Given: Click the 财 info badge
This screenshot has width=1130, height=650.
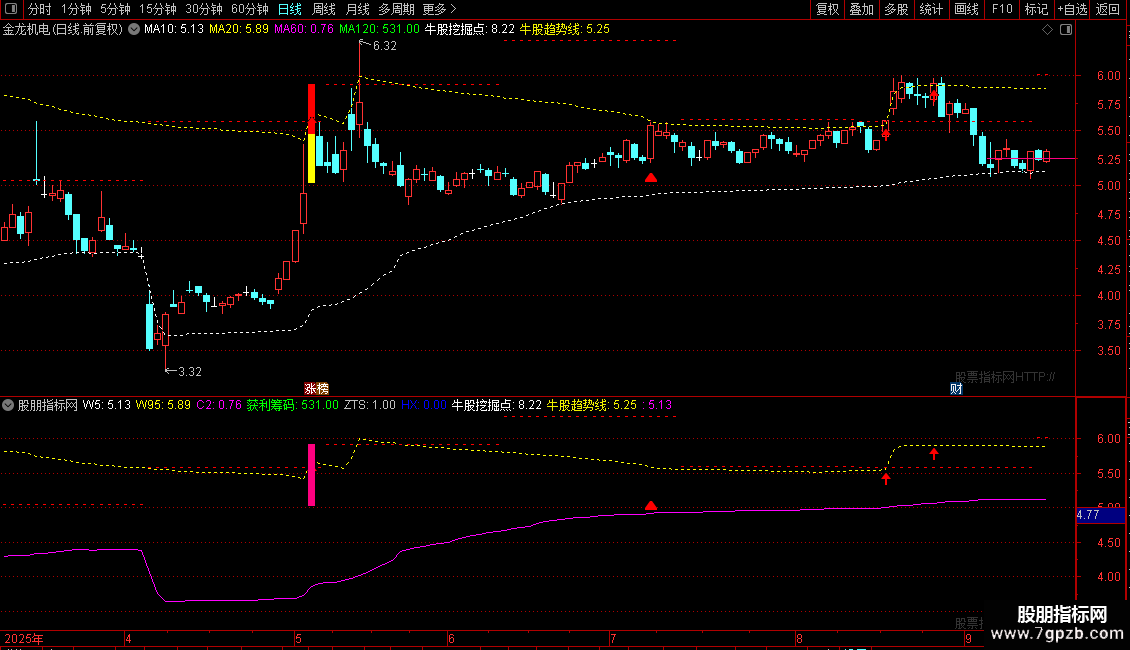Looking at the screenshot, I should pos(956,388).
